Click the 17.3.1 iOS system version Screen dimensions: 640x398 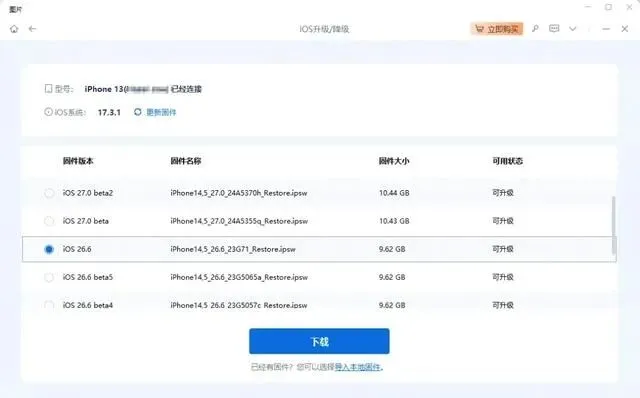click(x=109, y=112)
